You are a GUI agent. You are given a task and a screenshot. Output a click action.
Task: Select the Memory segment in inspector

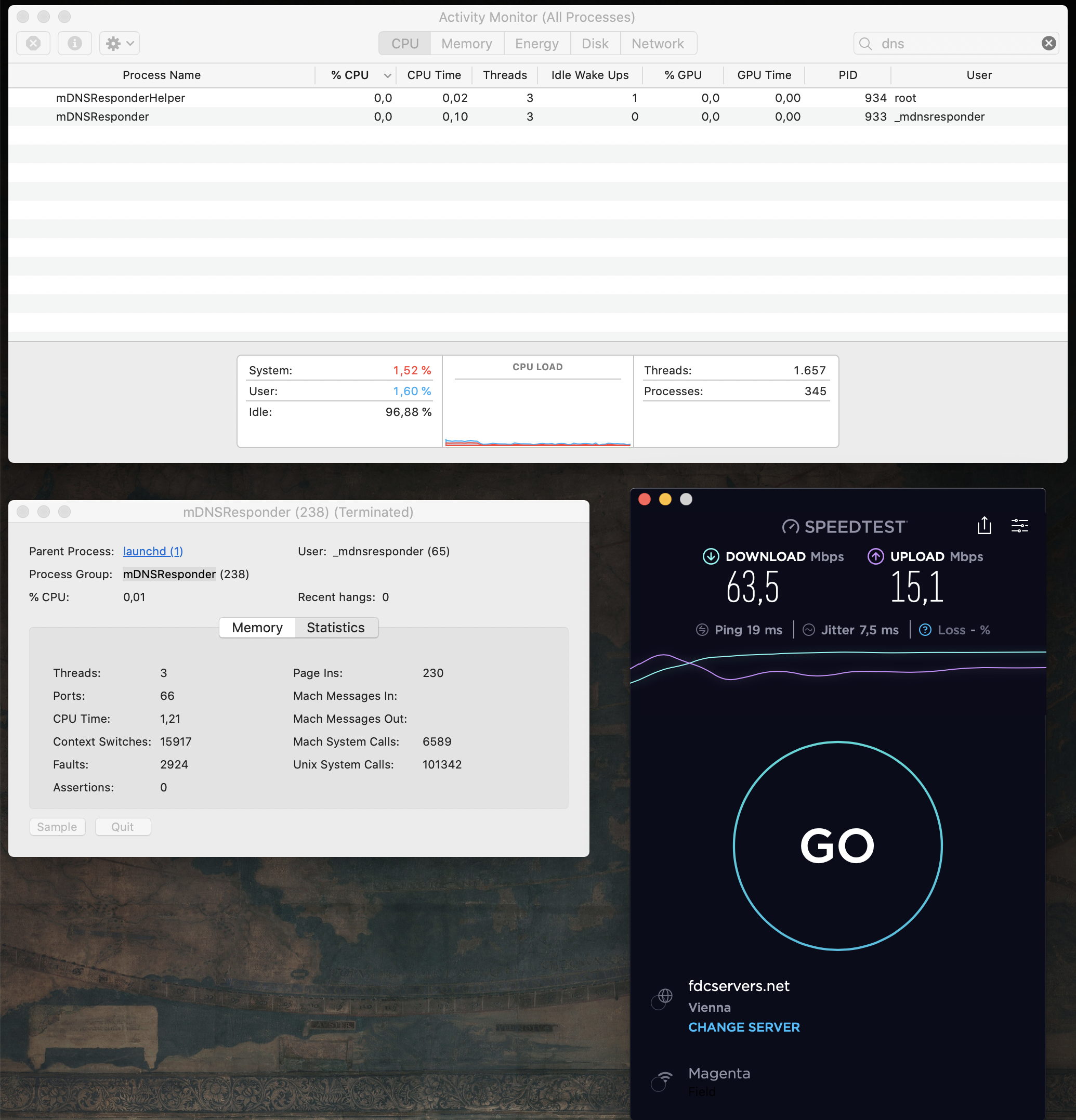tap(257, 628)
